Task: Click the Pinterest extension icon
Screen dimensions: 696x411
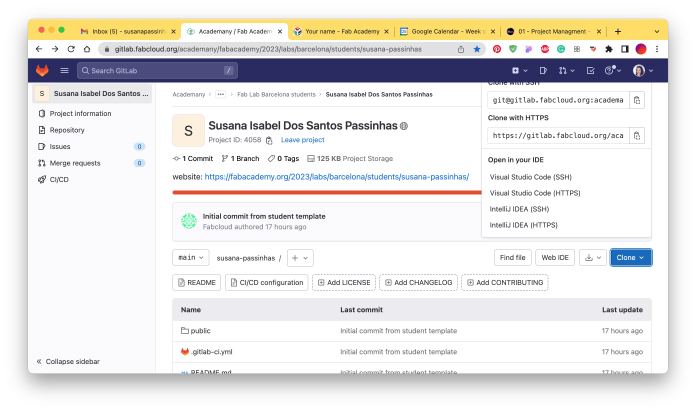Action: pos(497,49)
